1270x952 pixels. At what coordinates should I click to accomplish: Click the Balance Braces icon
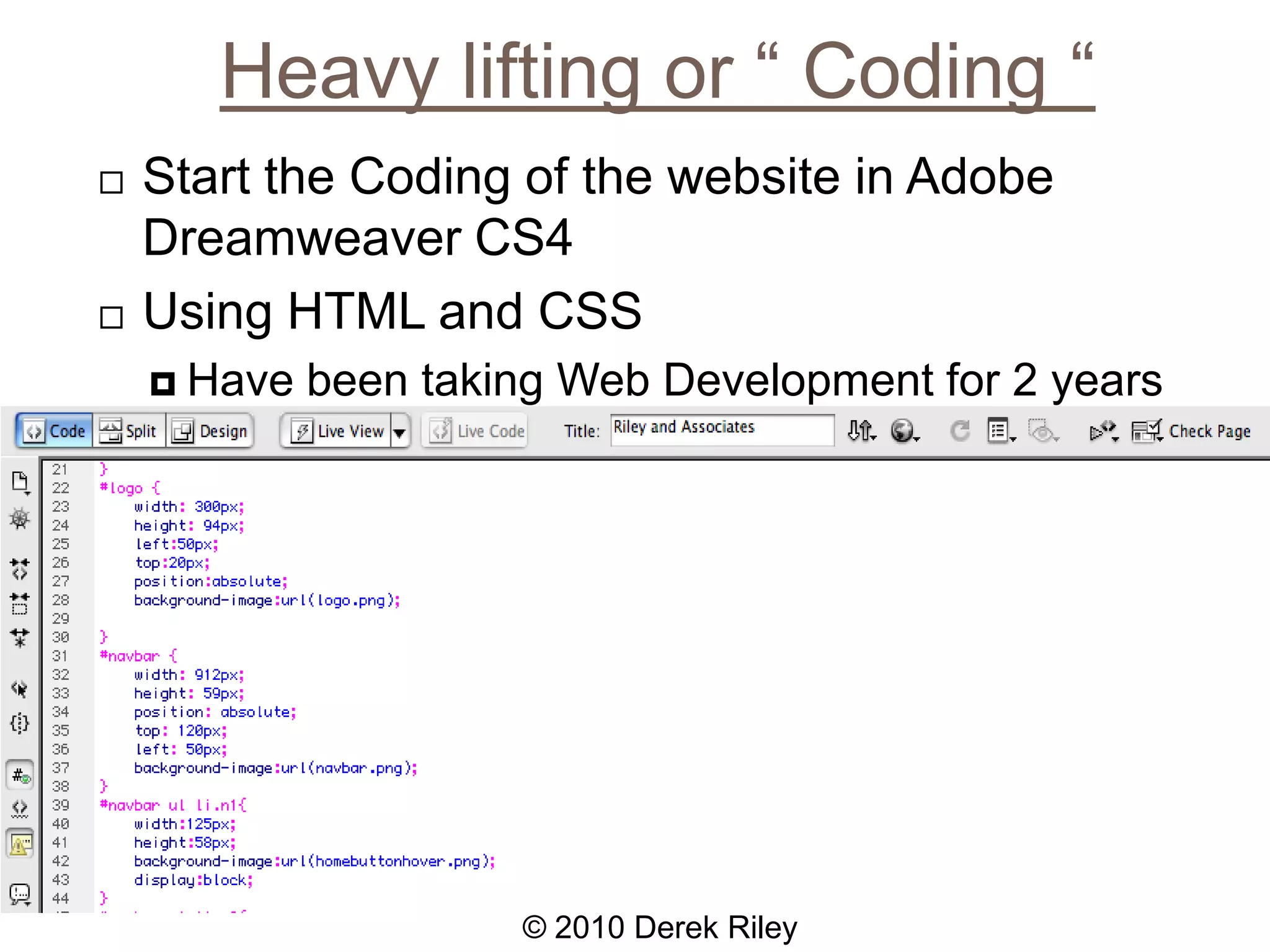click(20, 723)
